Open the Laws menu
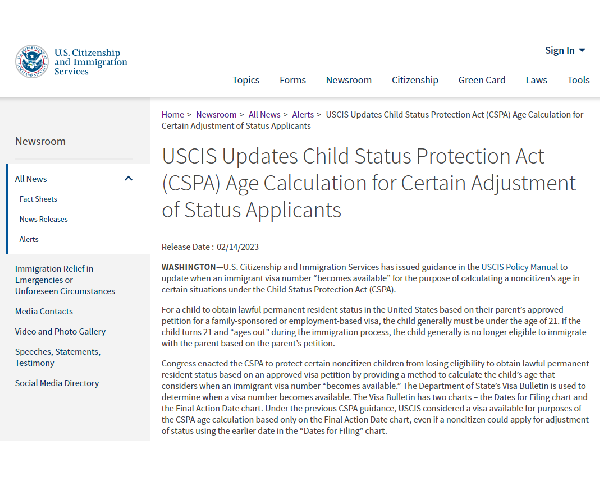 [x=536, y=80]
